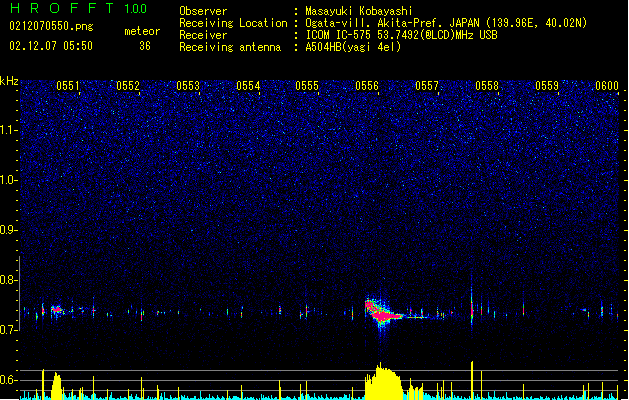
Task: Click the 0.7 frequency axis label
Action: pyautogui.click(x=9, y=330)
